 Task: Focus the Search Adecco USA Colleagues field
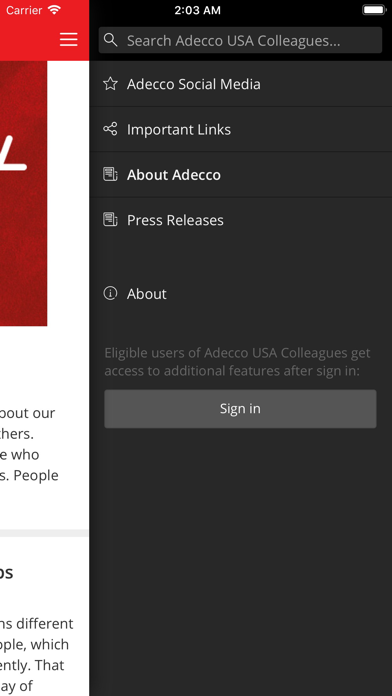pos(240,40)
